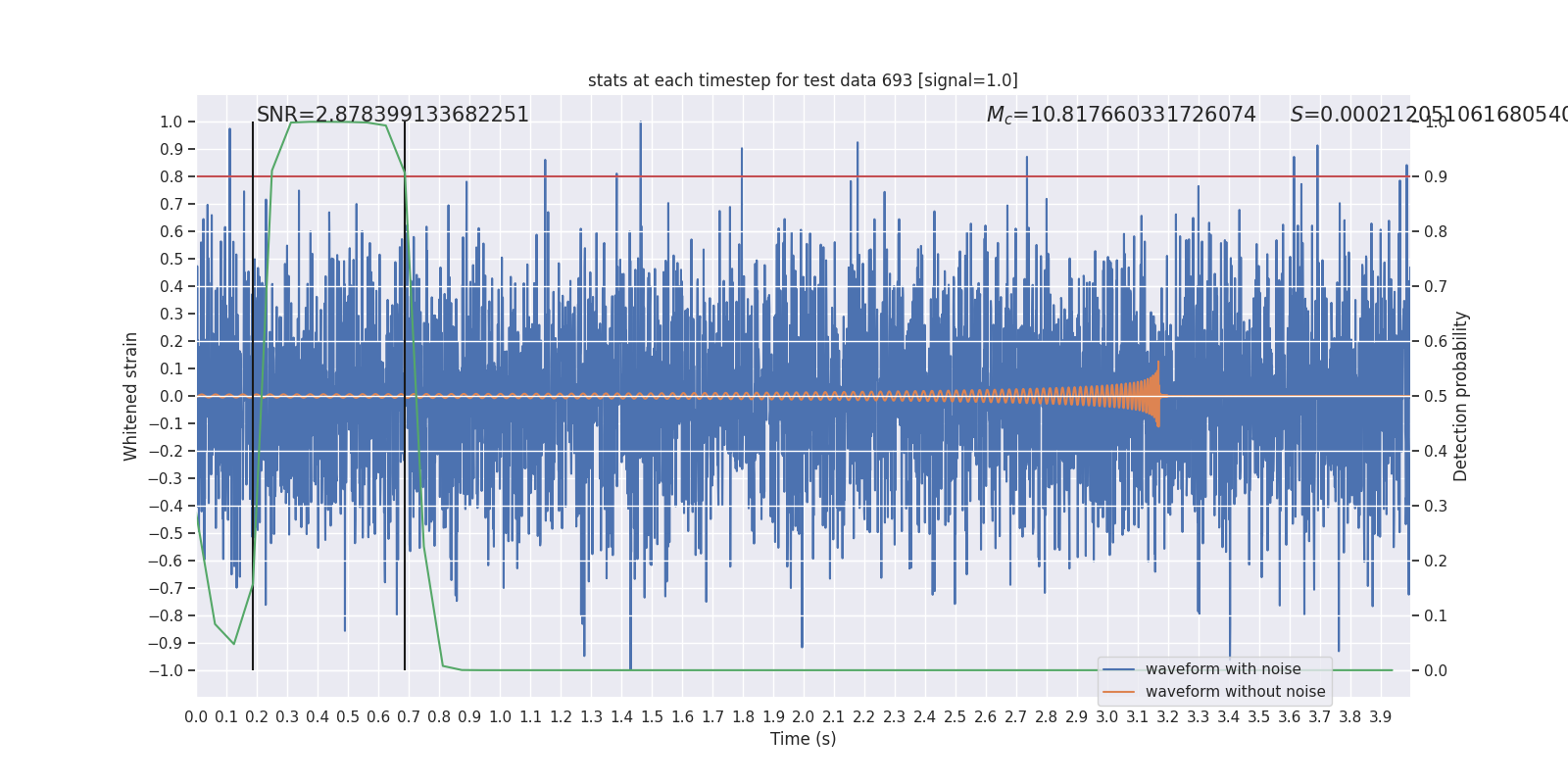Click the 0.1 tick on the detection probability axis

click(1436, 615)
